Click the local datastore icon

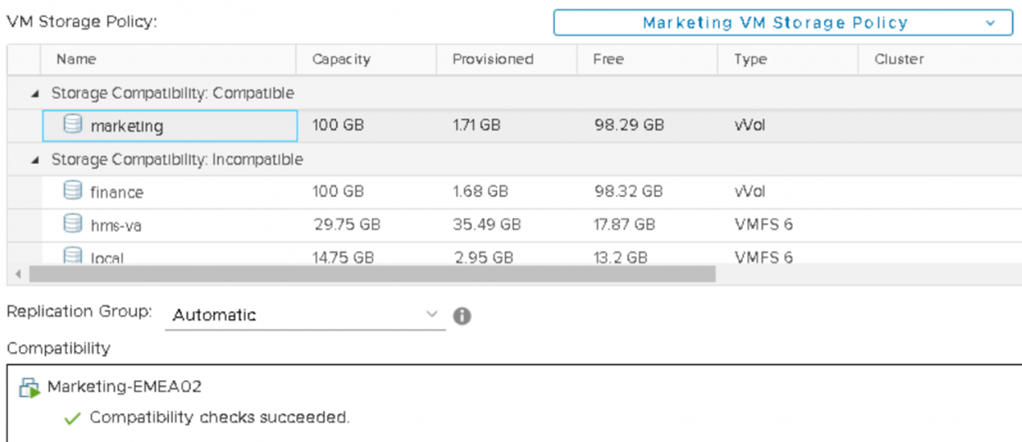pyautogui.click(x=73, y=256)
